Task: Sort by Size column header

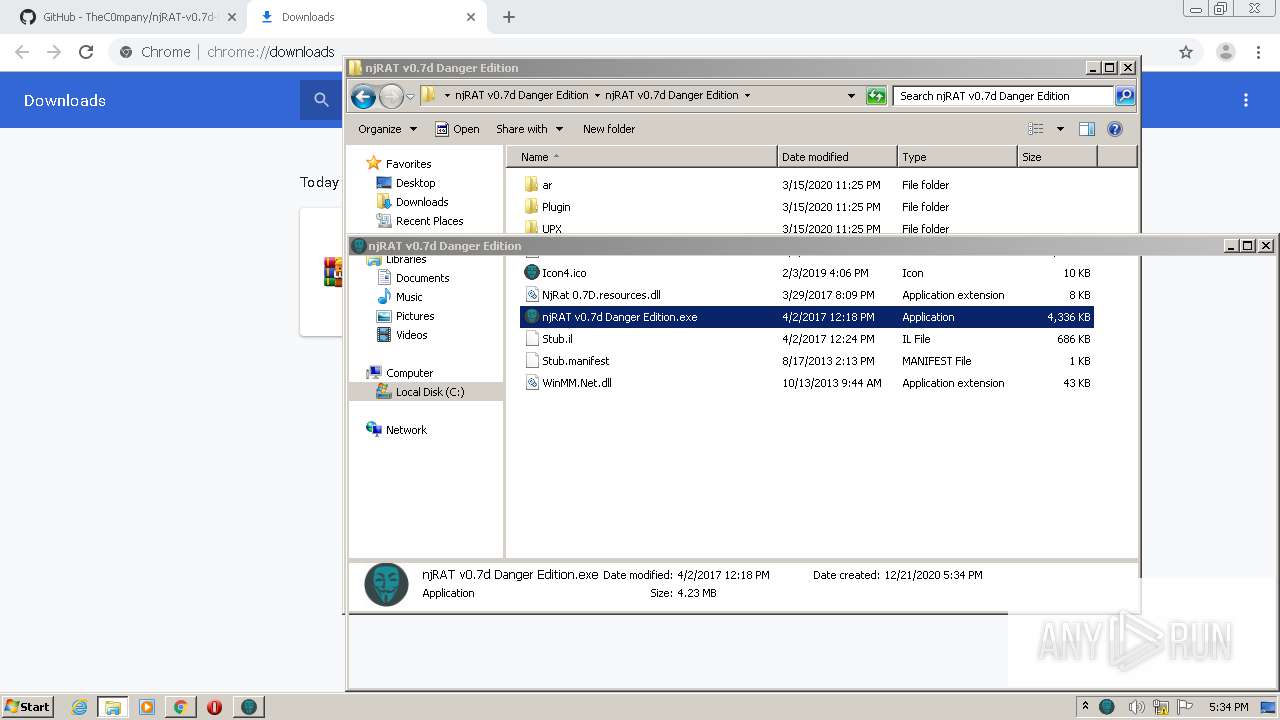Action: click(x=1057, y=157)
